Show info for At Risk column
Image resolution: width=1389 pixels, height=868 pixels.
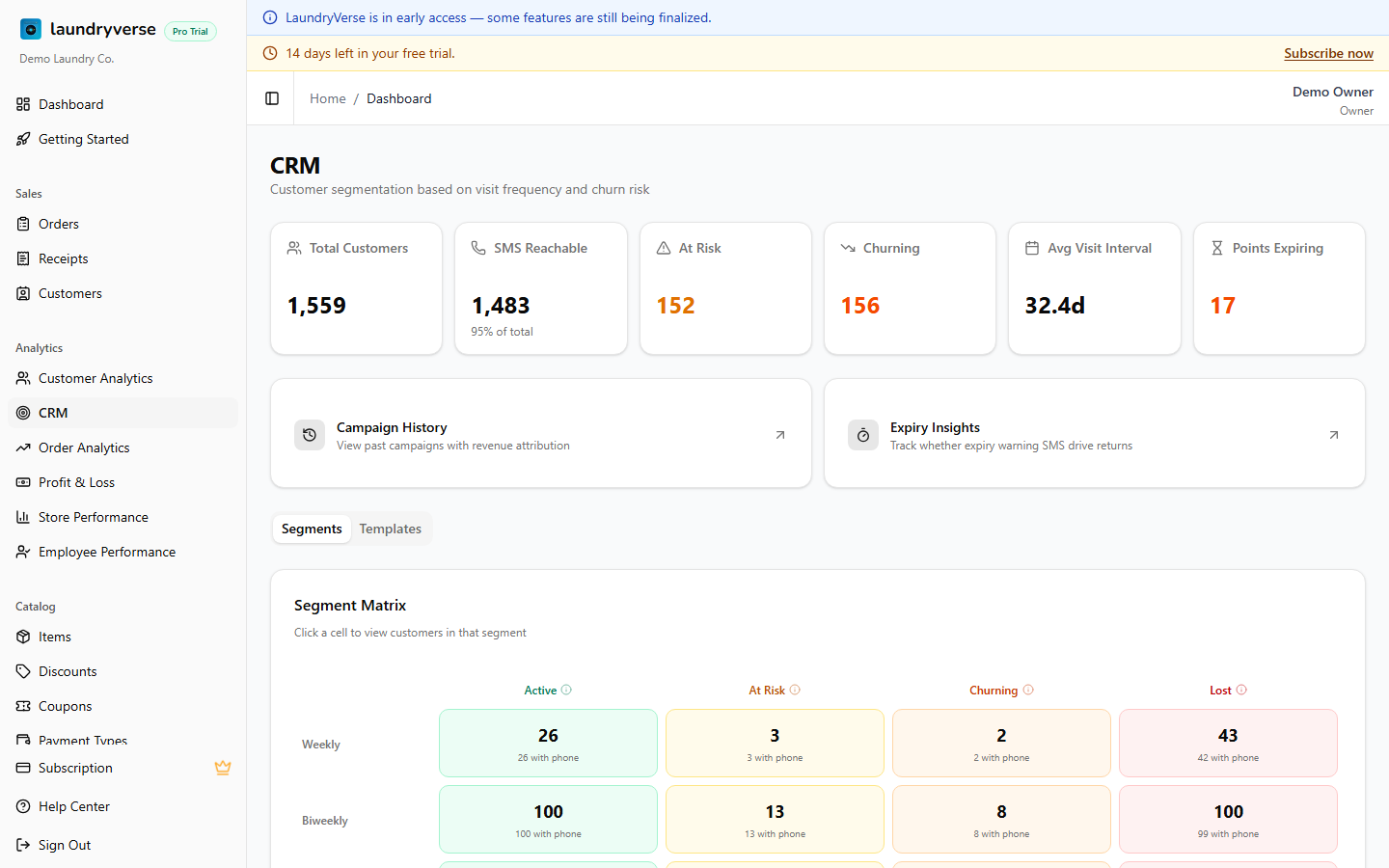(x=796, y=690)
